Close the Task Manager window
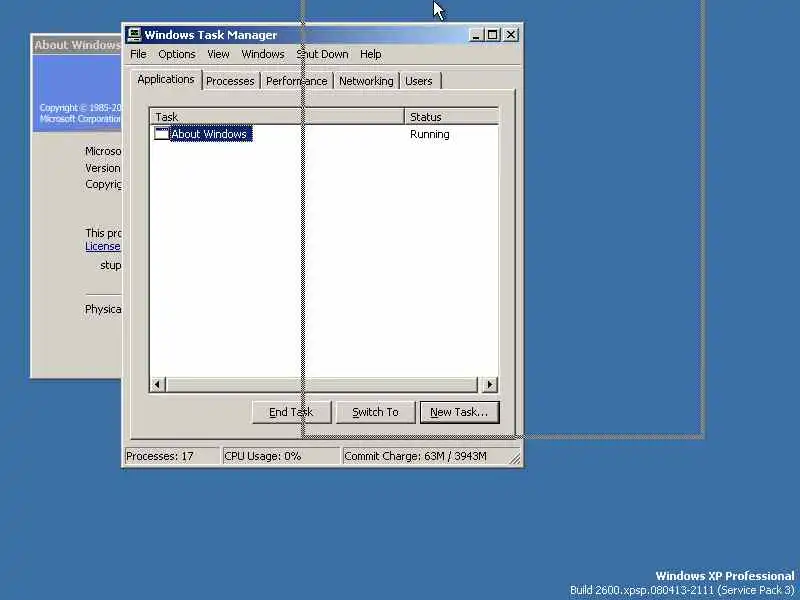The height and width of the screenshot is (600, 800). [511, 35]
